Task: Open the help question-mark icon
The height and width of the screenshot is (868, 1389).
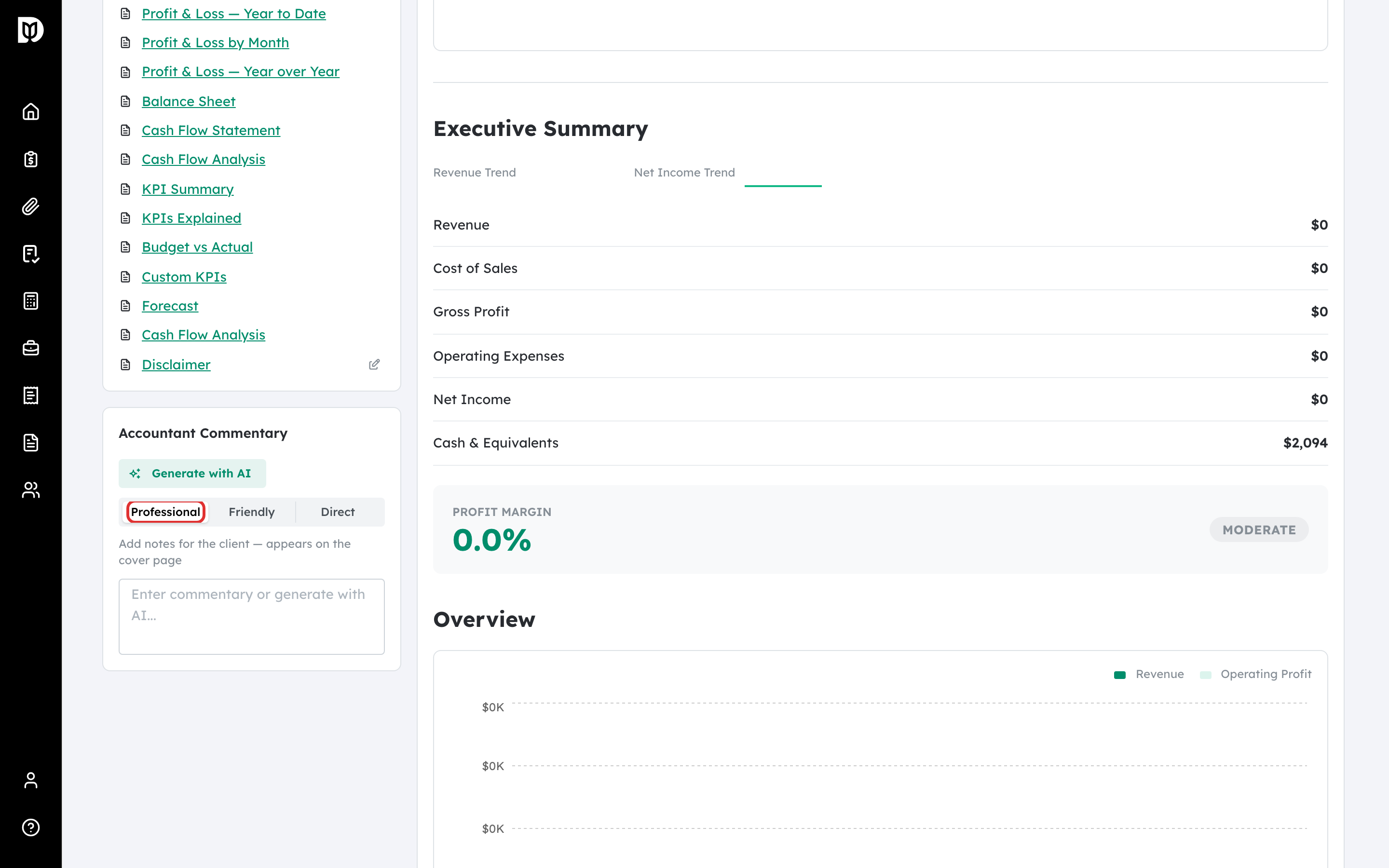Action: (30, 827)
